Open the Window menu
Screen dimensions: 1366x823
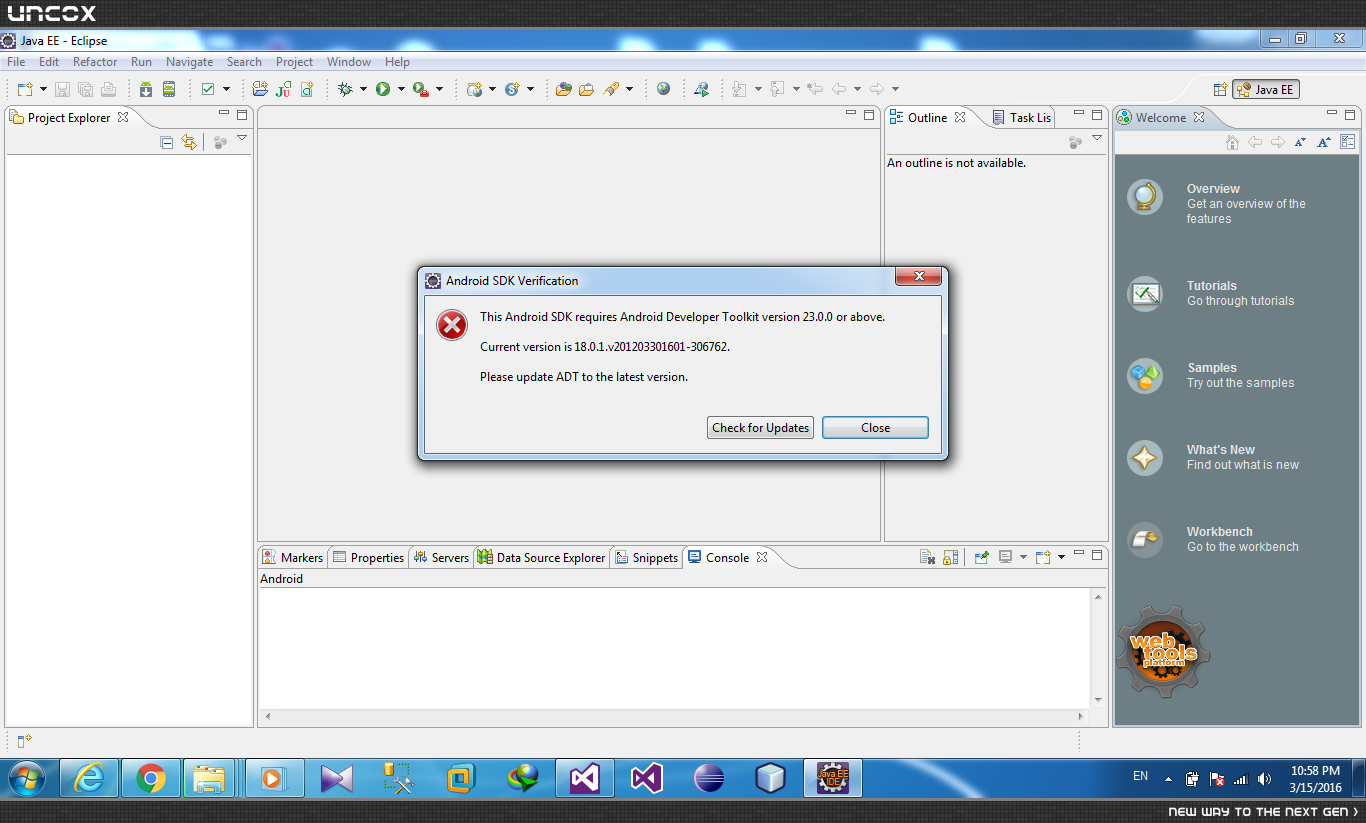(349, 62)
